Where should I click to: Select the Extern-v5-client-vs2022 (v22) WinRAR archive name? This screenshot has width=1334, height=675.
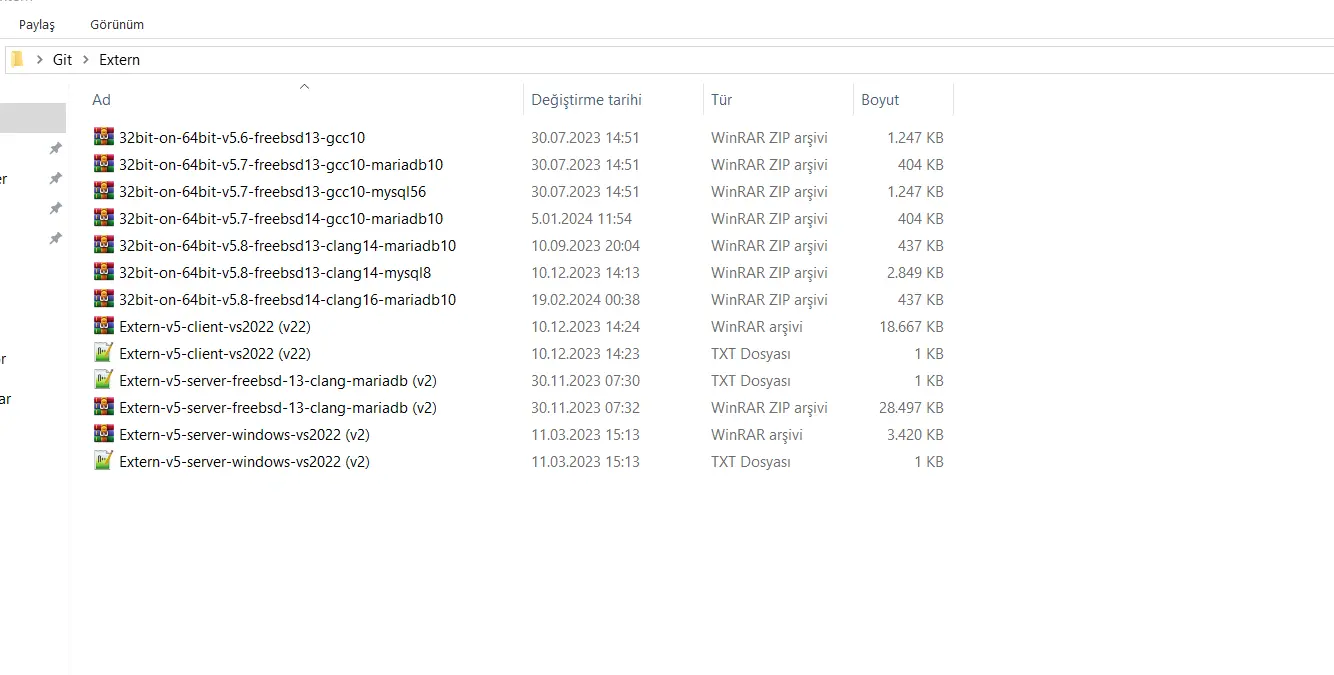(215, 327)
